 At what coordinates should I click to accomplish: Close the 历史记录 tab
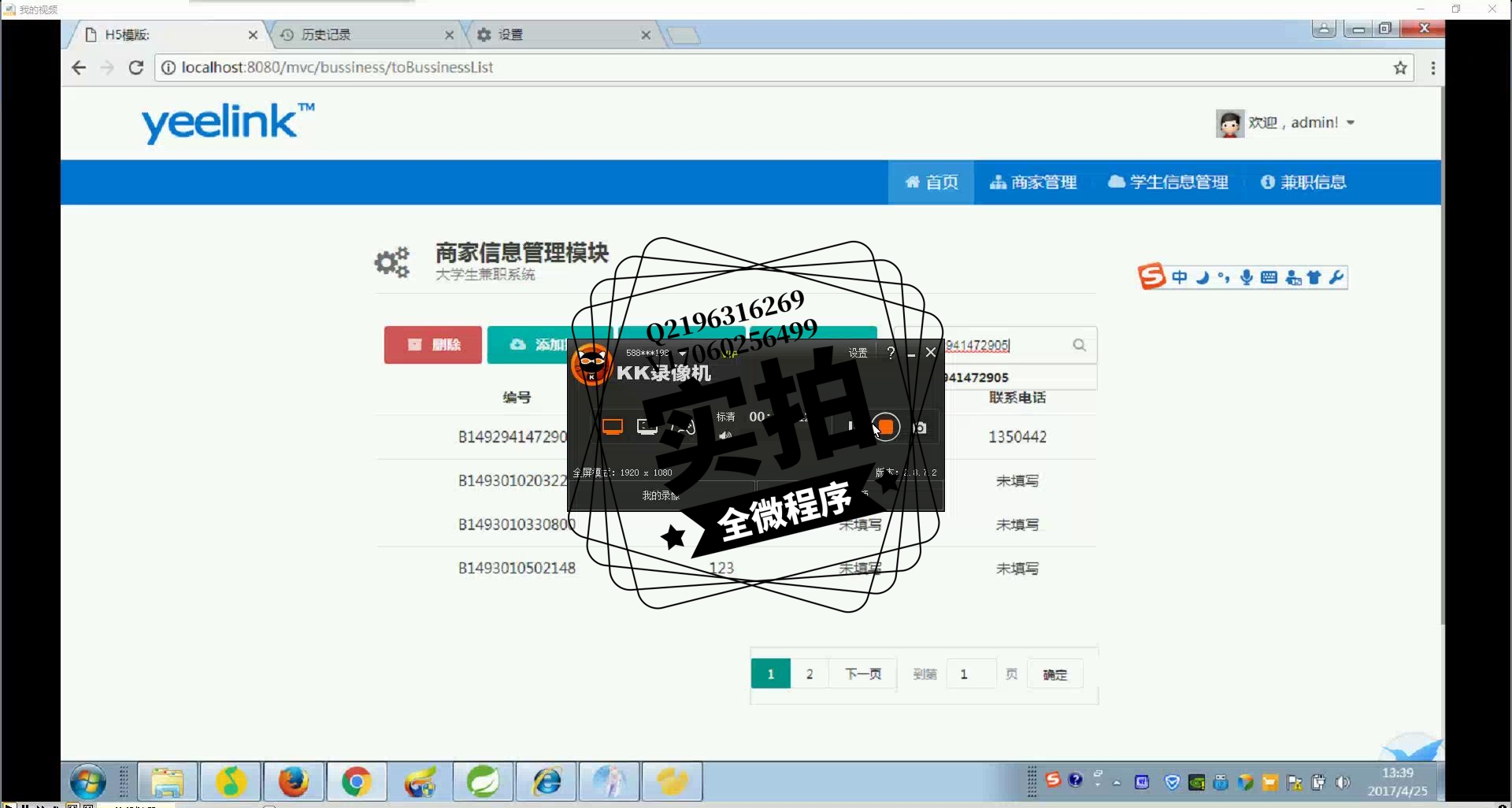click(x=449, y=35)
